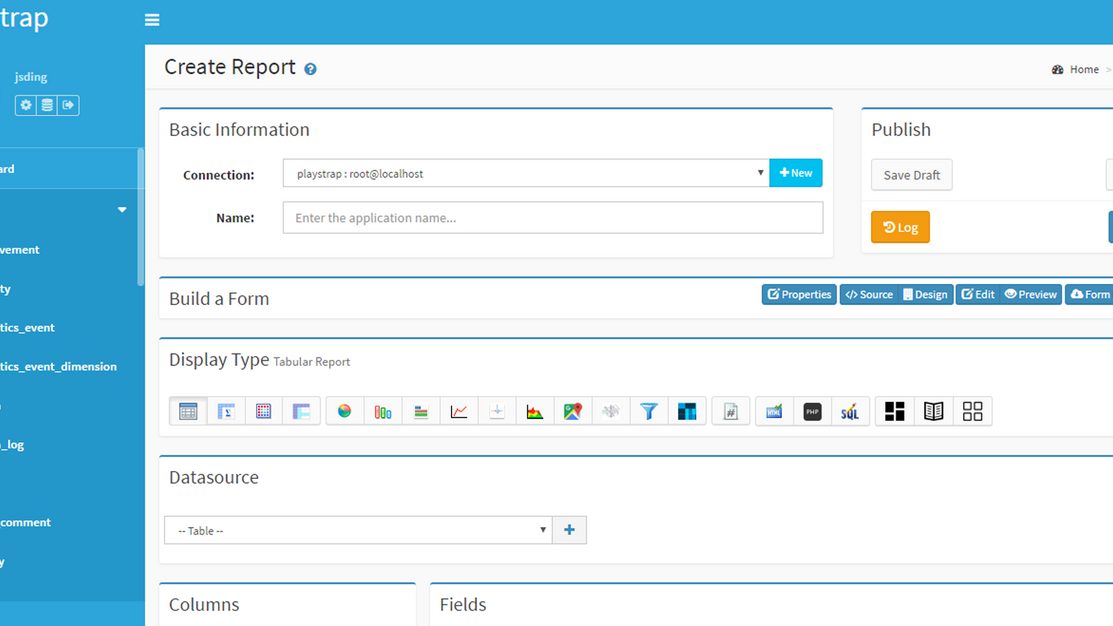The image size is (1113, 626).
Task: Select the hash number display type
Action: (x=730, y=412)
